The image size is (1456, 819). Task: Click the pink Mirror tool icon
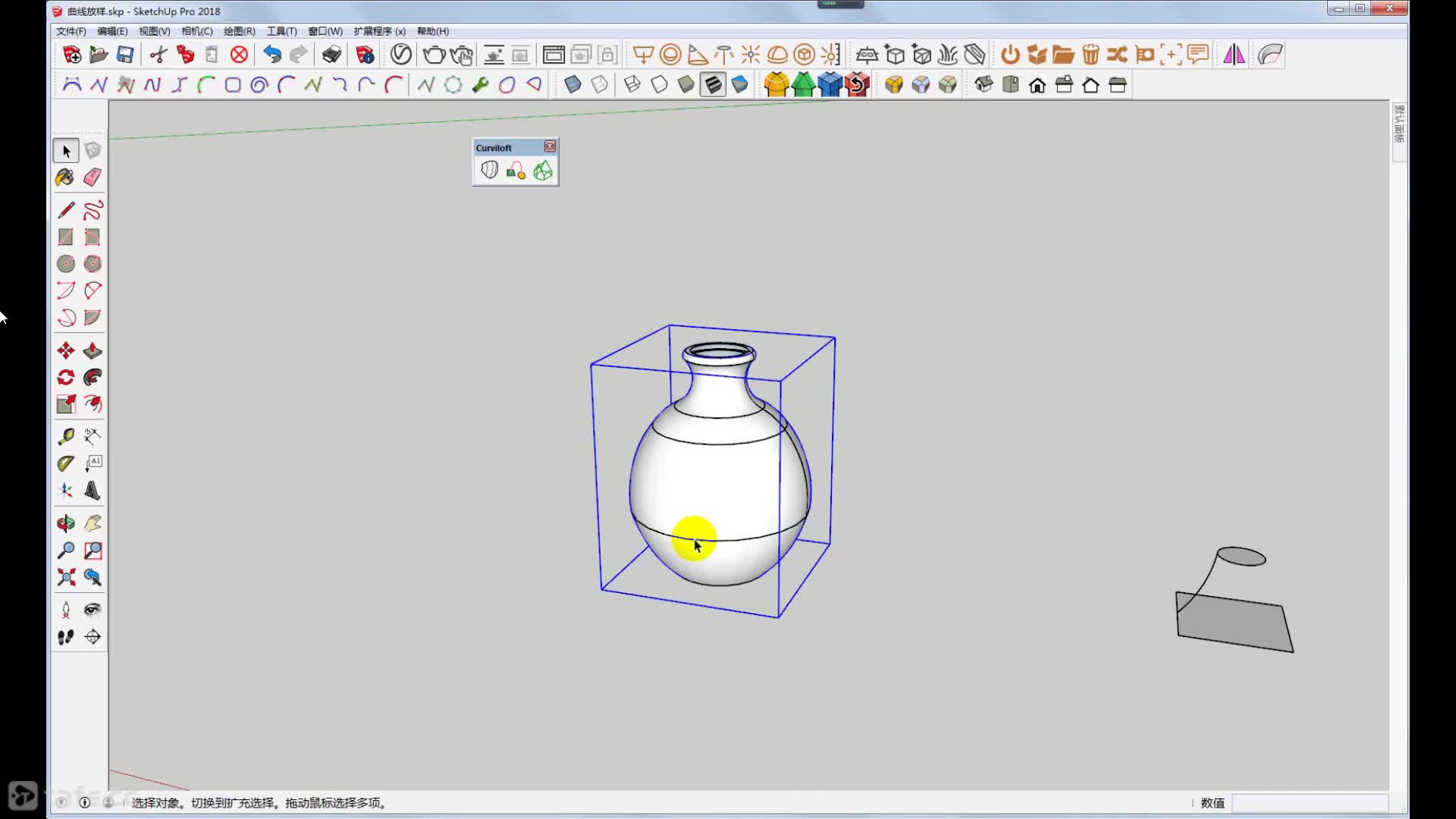1234,55
